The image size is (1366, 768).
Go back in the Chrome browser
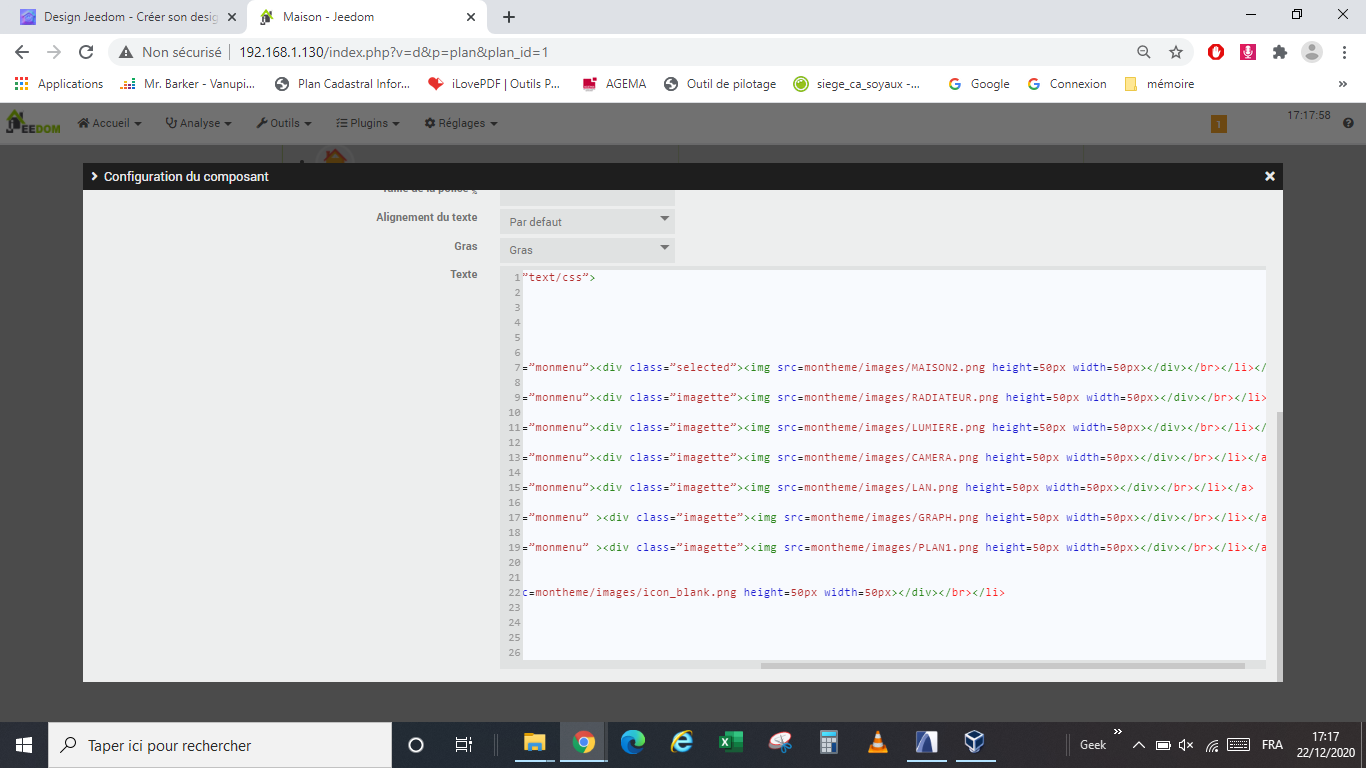click(22, 52)
